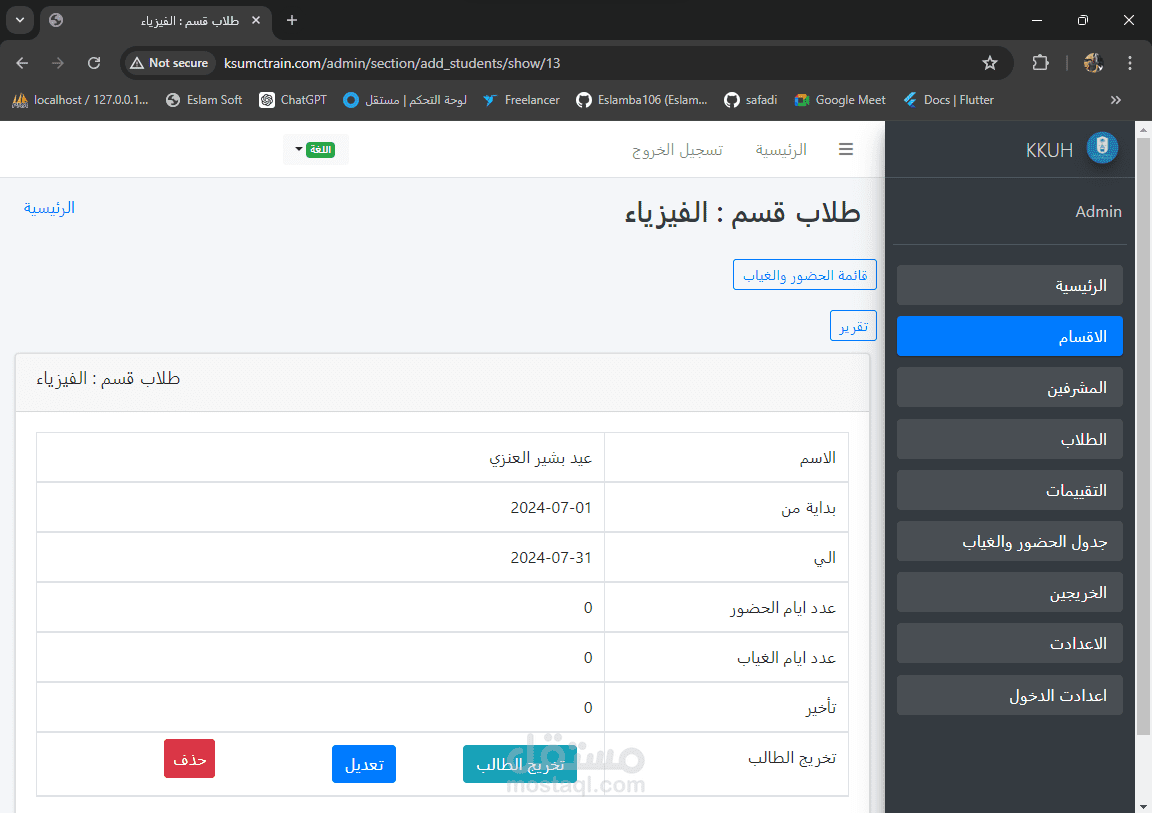Click the الي row label
The height and width of the screenshot is (813, 1152).
825,558
